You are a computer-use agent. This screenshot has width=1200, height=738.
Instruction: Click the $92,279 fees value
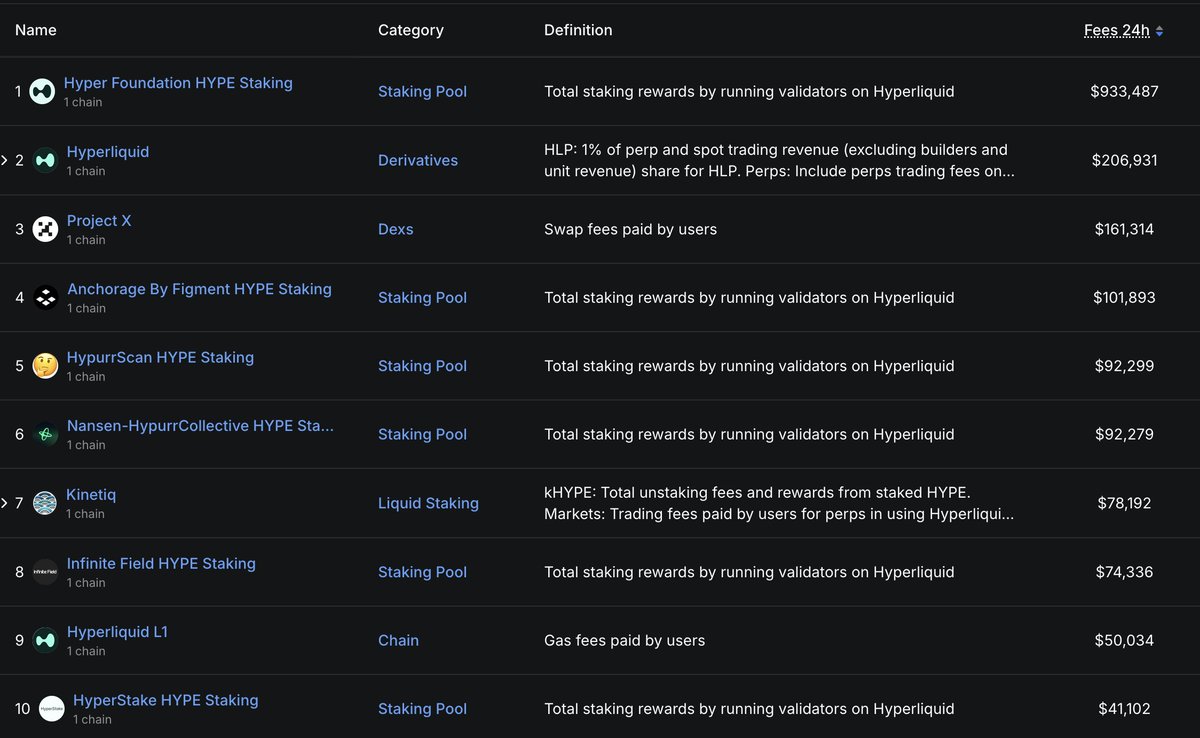coord(1124,434)
